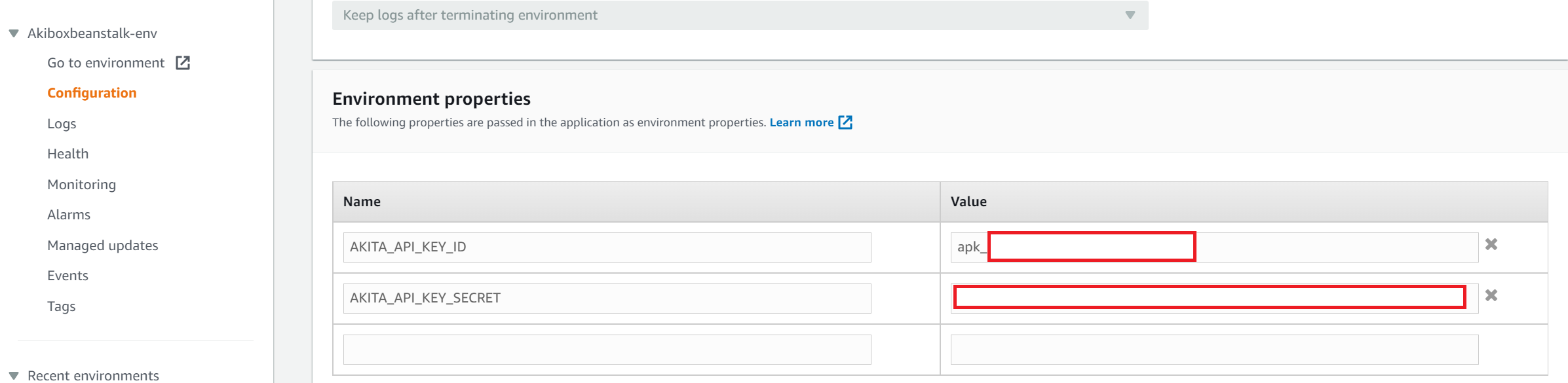This screenshot has width=1568, height=383.
Task: Collapse the Recent environments section
Action: tap(14, 376)
